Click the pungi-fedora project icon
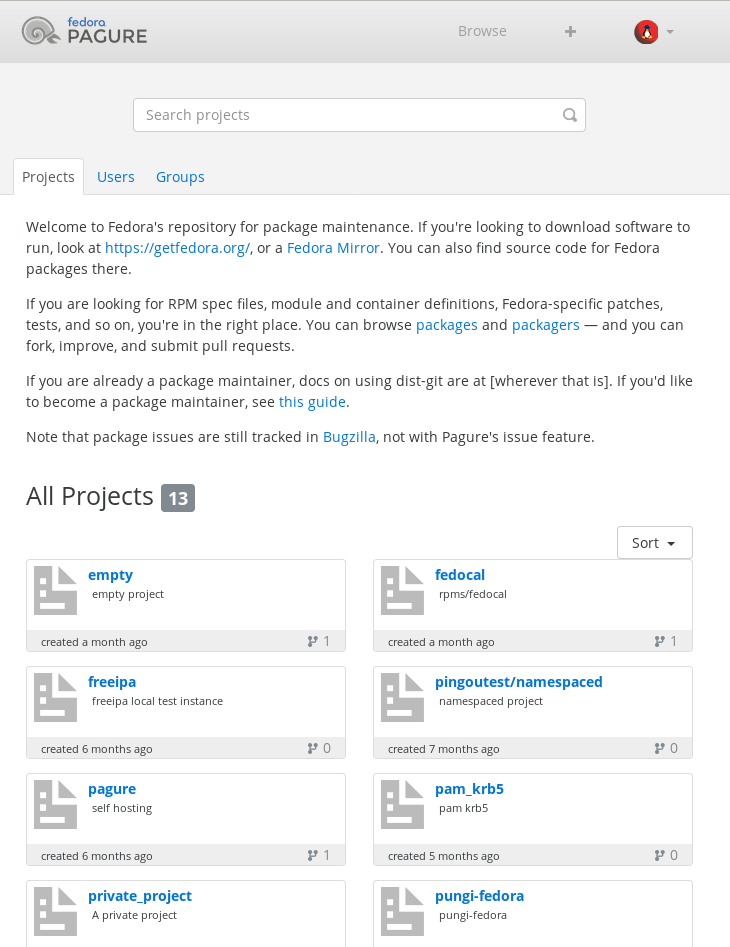 [403, 911]
